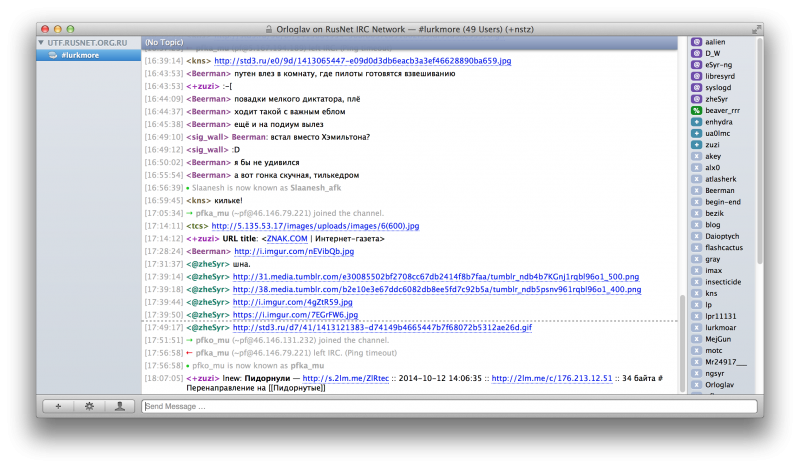Open the imgur 4gZtR59.jpg link
Screen dimensions: 800x468
pyautogui.click(x=292, y=302)
